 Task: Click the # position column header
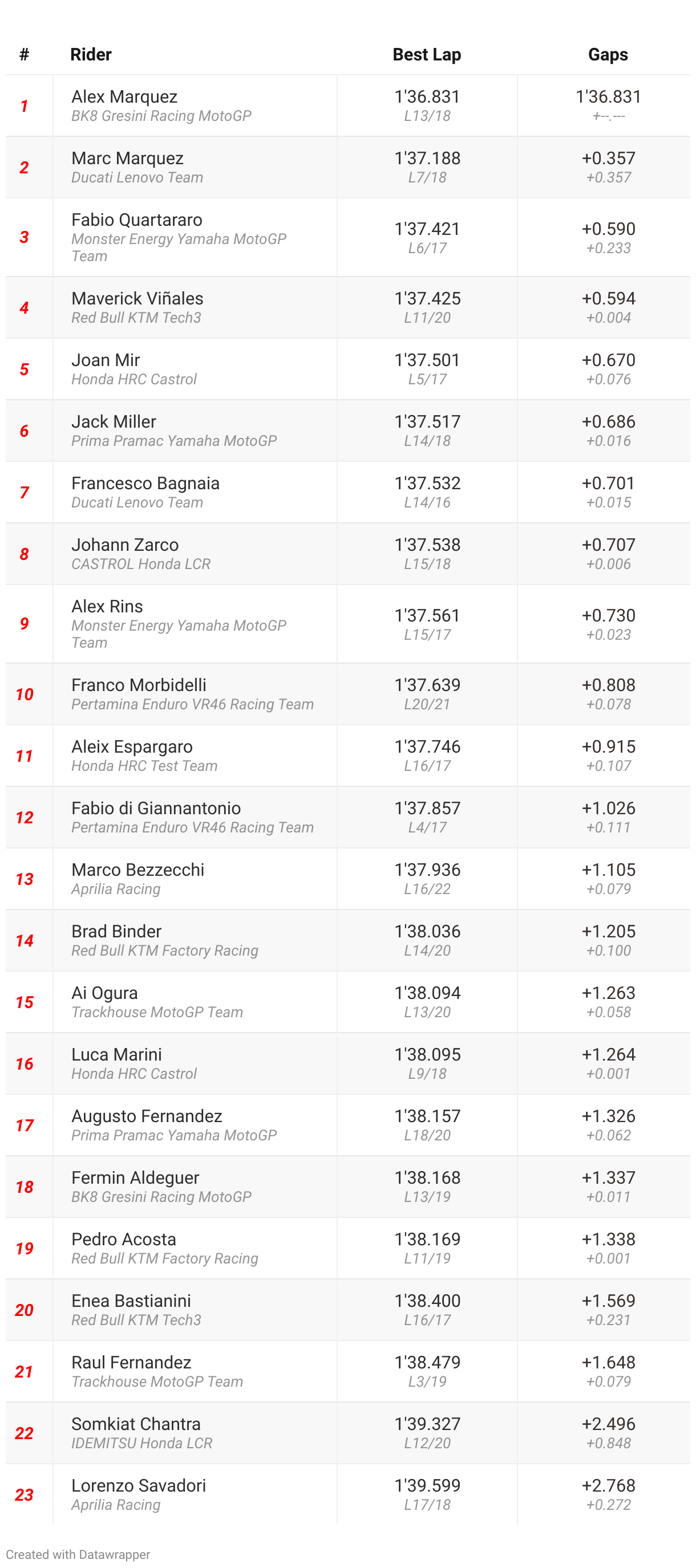25,55
